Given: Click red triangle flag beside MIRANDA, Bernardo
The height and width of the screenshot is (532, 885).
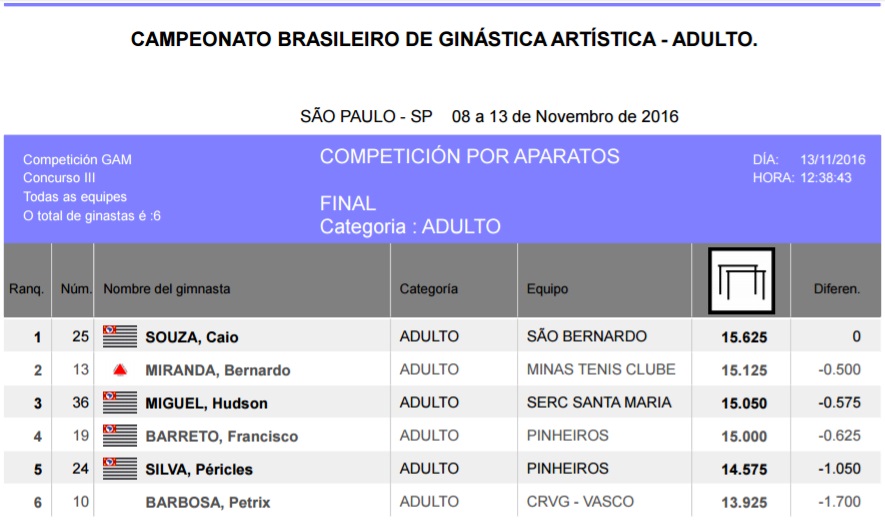Looking at the screenshot, I should [120, 370].
